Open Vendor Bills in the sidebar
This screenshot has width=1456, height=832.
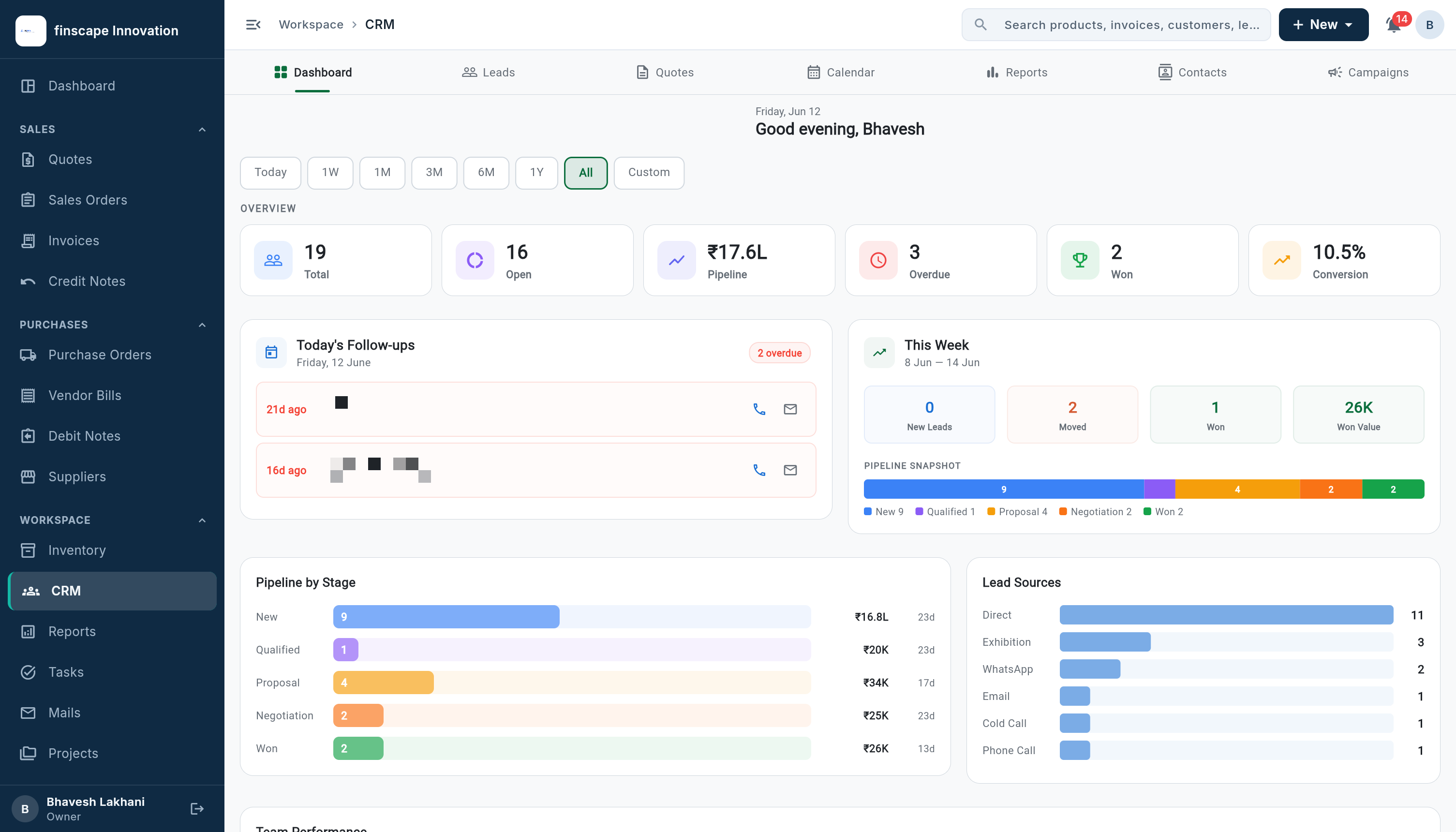[112, 395]
